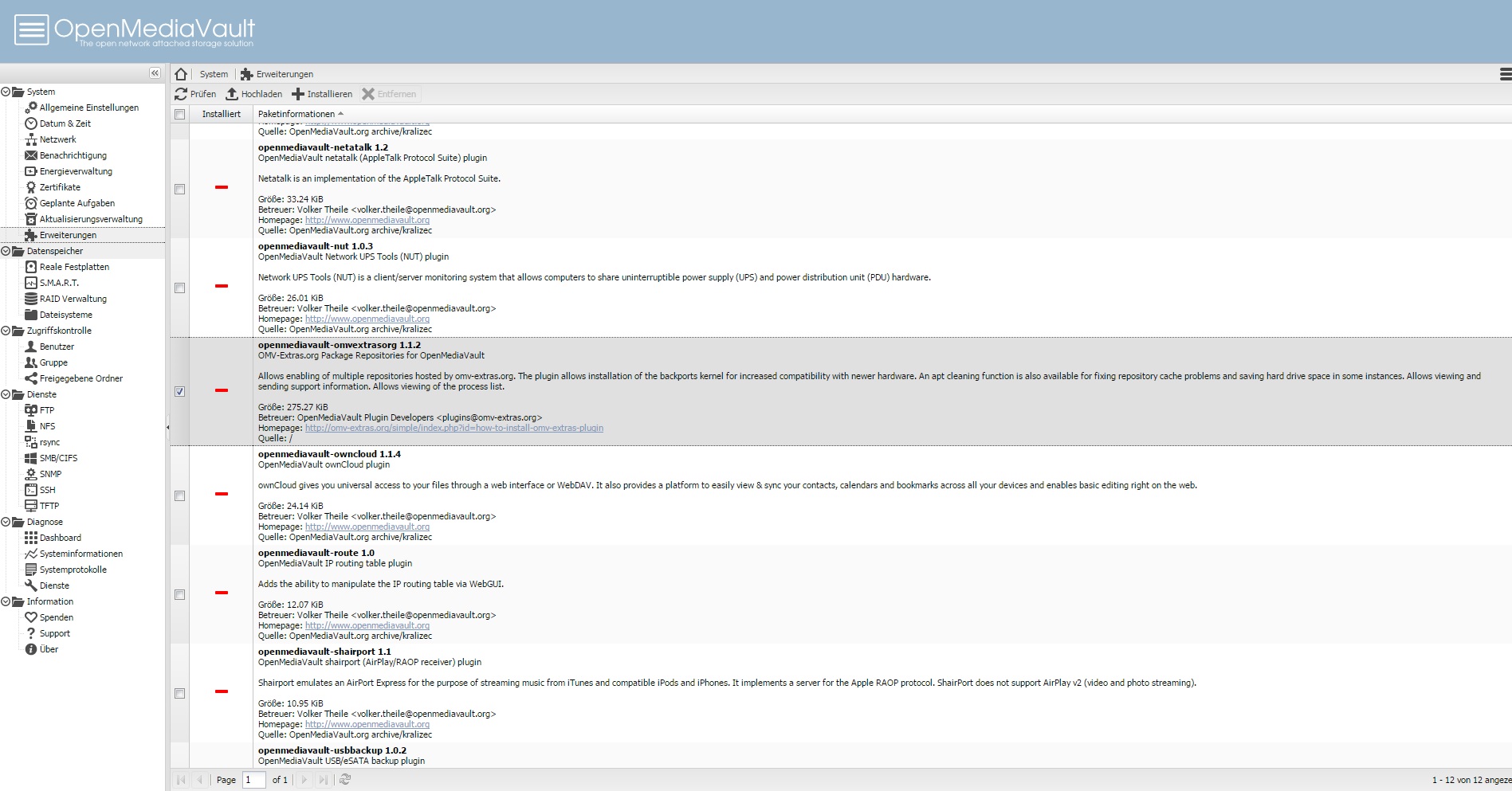Open owncloud plugin homepage link
The width and height of the screenshot is (1512, 791).
(367, 527)
